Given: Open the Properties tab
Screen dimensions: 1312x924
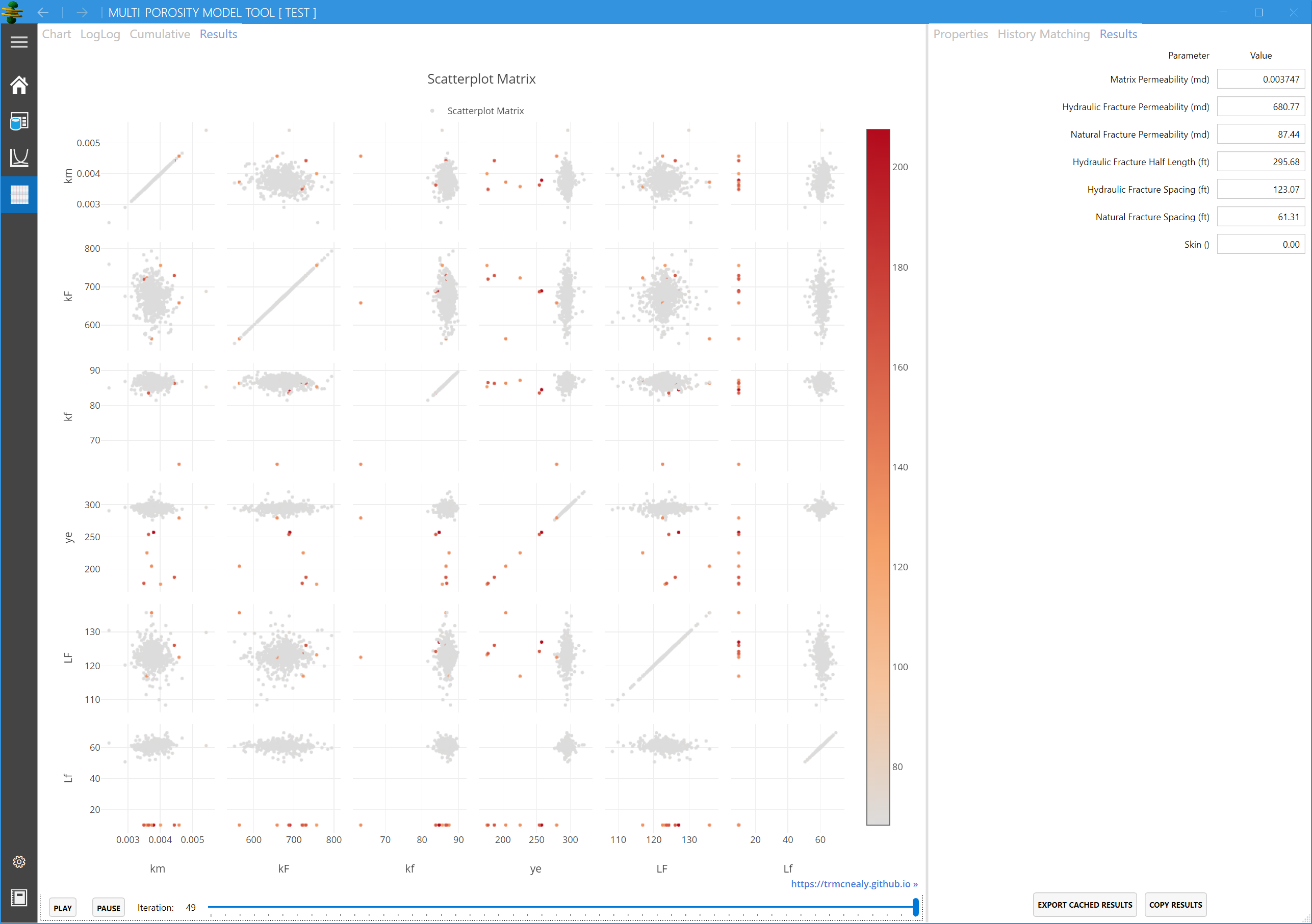Looking at the screenshot, I should 960,34.
